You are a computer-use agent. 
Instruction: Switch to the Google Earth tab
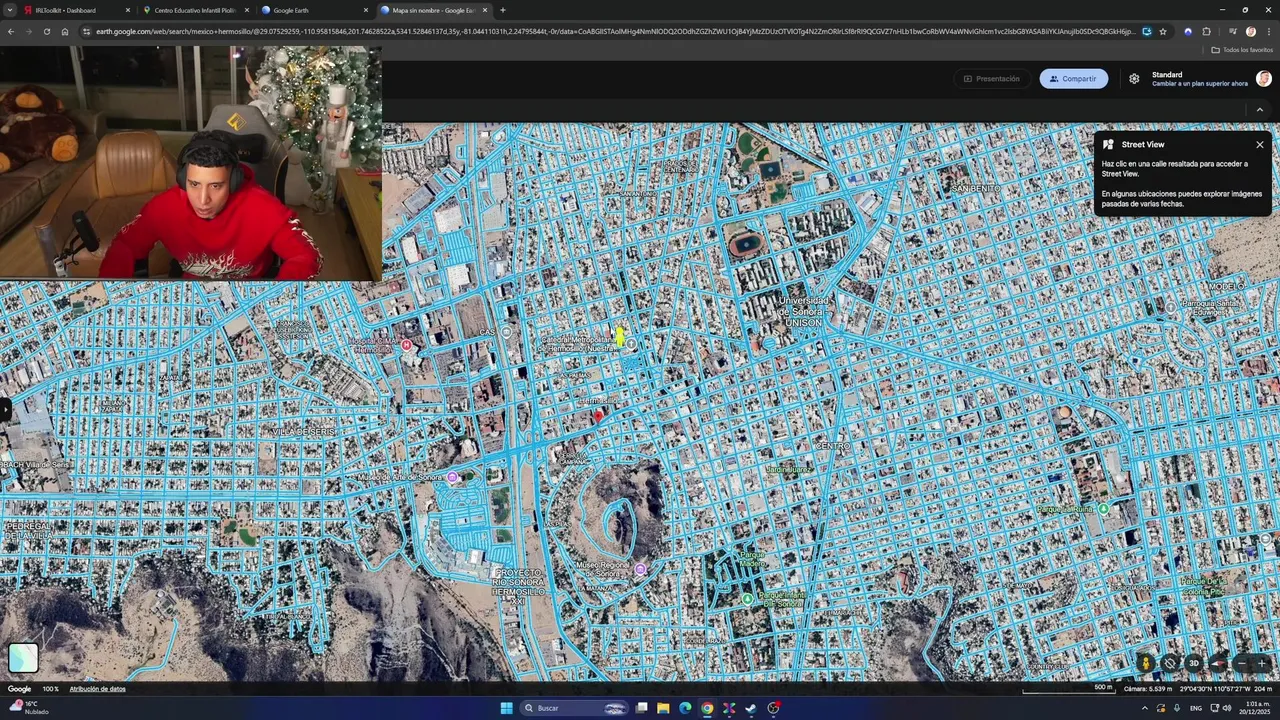(314, 10)
